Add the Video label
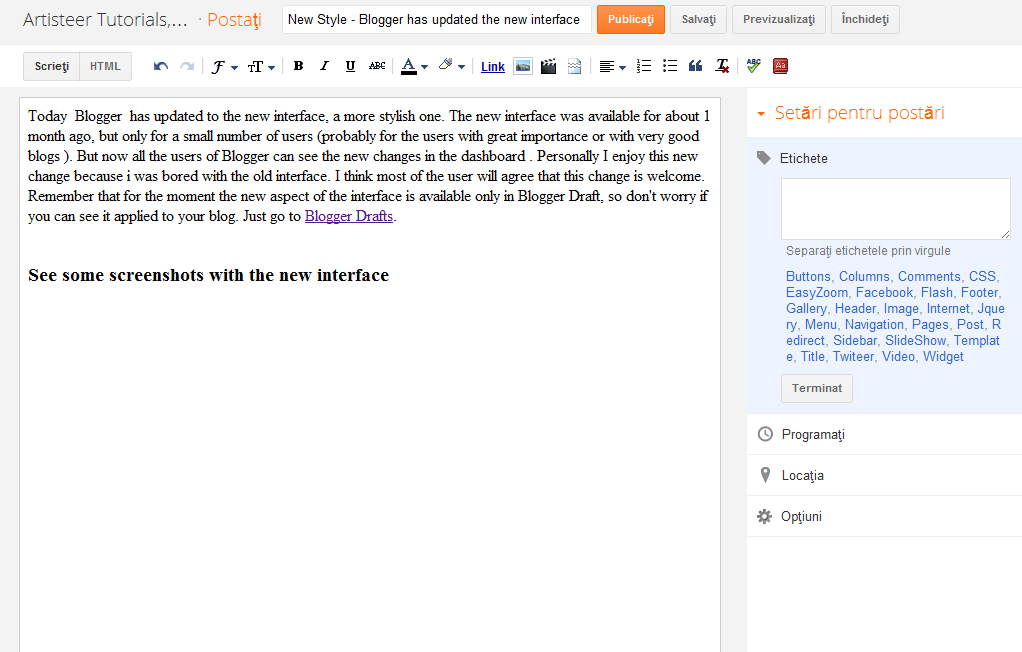Screen dimensions: 1022x652 click(898, 357)
